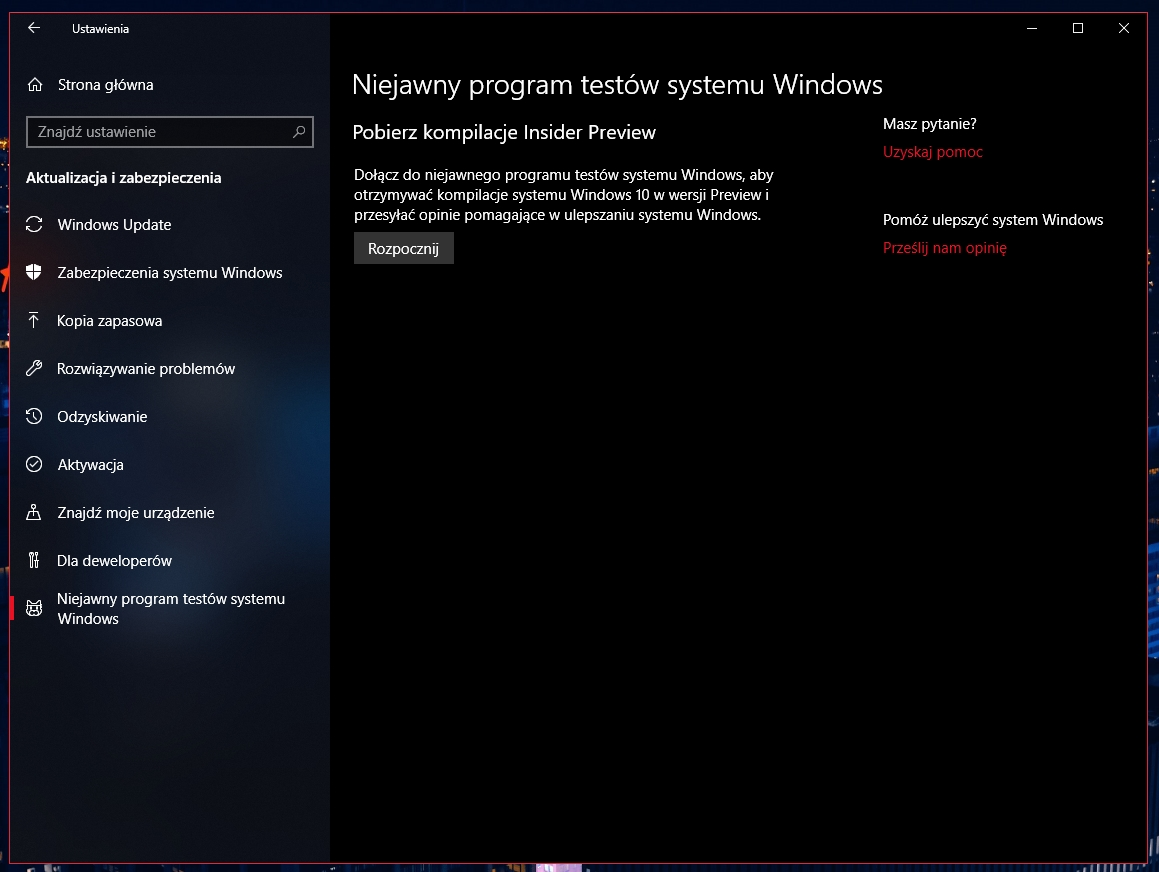Click the Aktywacja checkmark icon
Viewport: 1159px width, 872px height.
tap(35, 464)
